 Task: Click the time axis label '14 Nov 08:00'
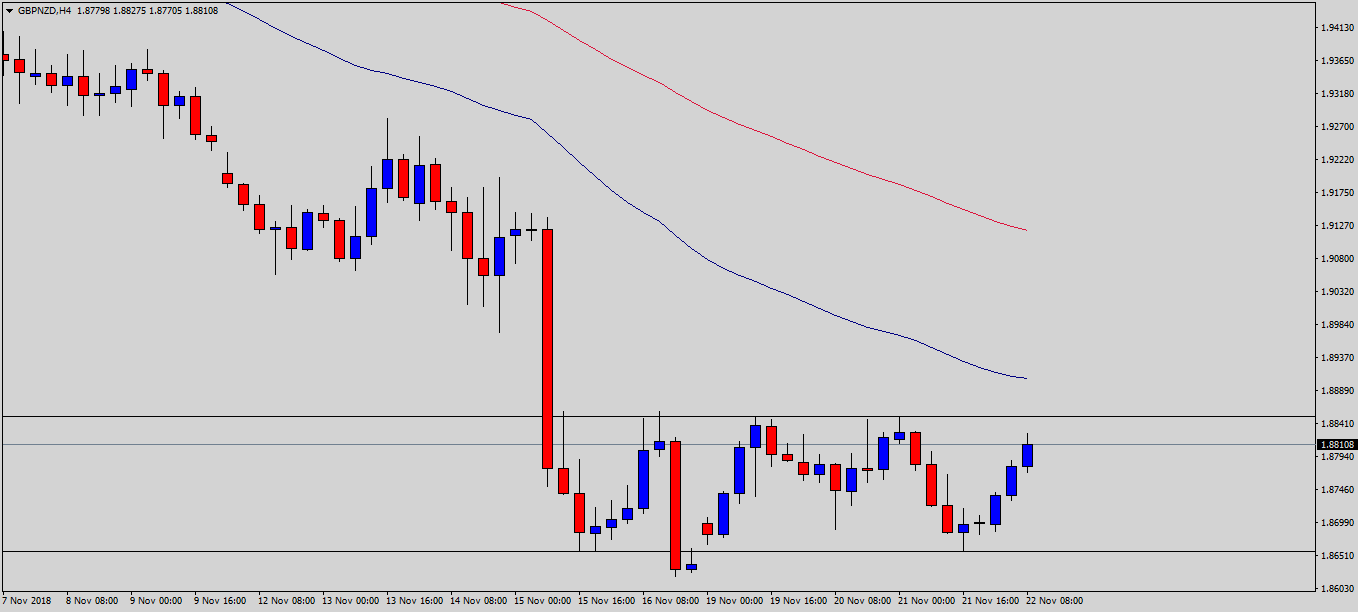tap(478, 602)
